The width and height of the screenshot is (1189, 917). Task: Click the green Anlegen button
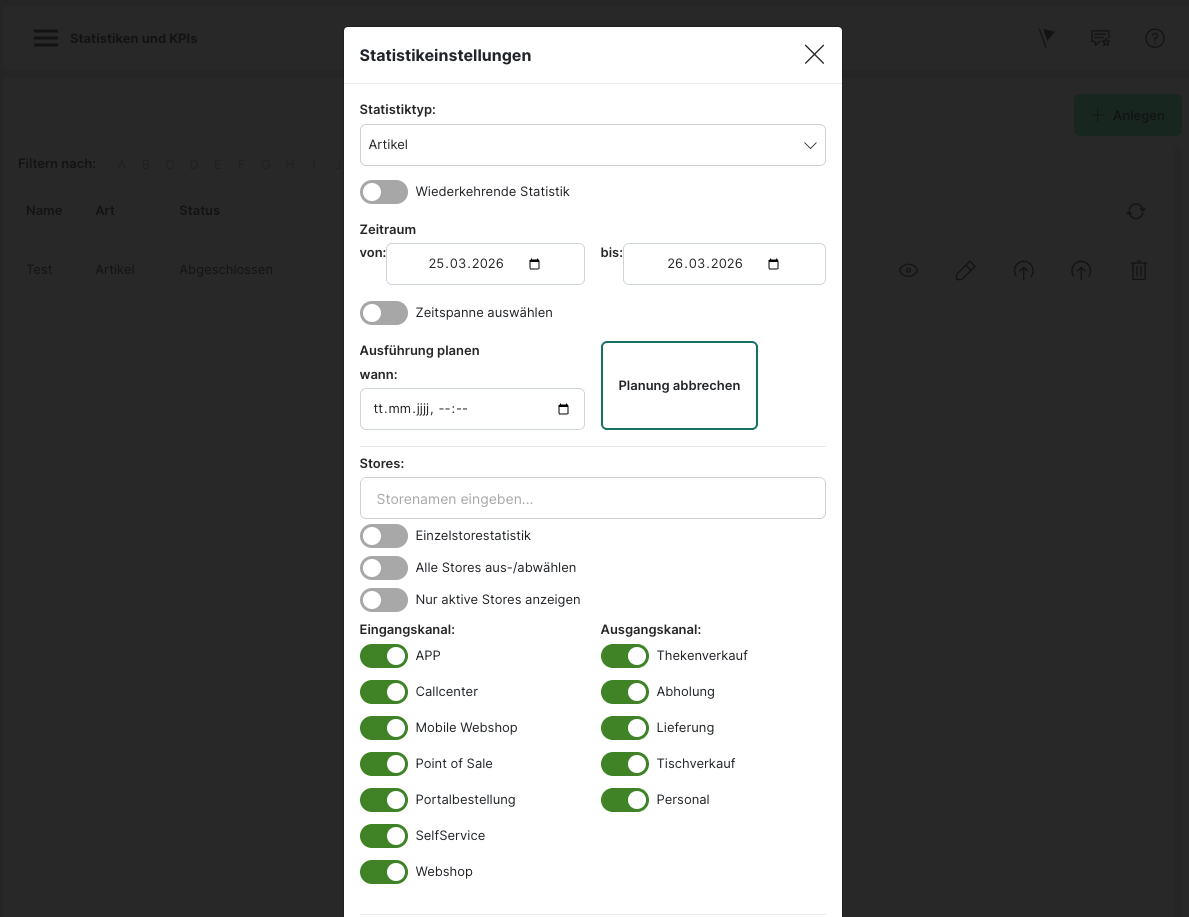tap(1127, 115)
